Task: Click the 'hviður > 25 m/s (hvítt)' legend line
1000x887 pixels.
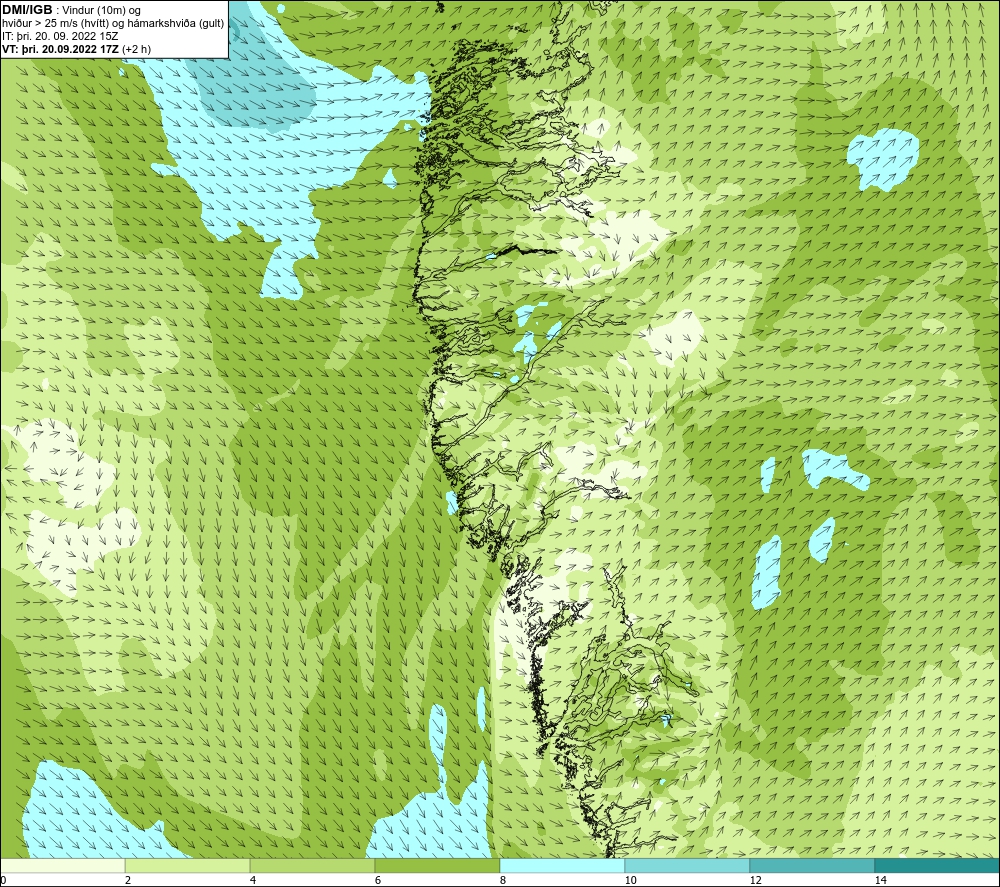Action: 113,24
